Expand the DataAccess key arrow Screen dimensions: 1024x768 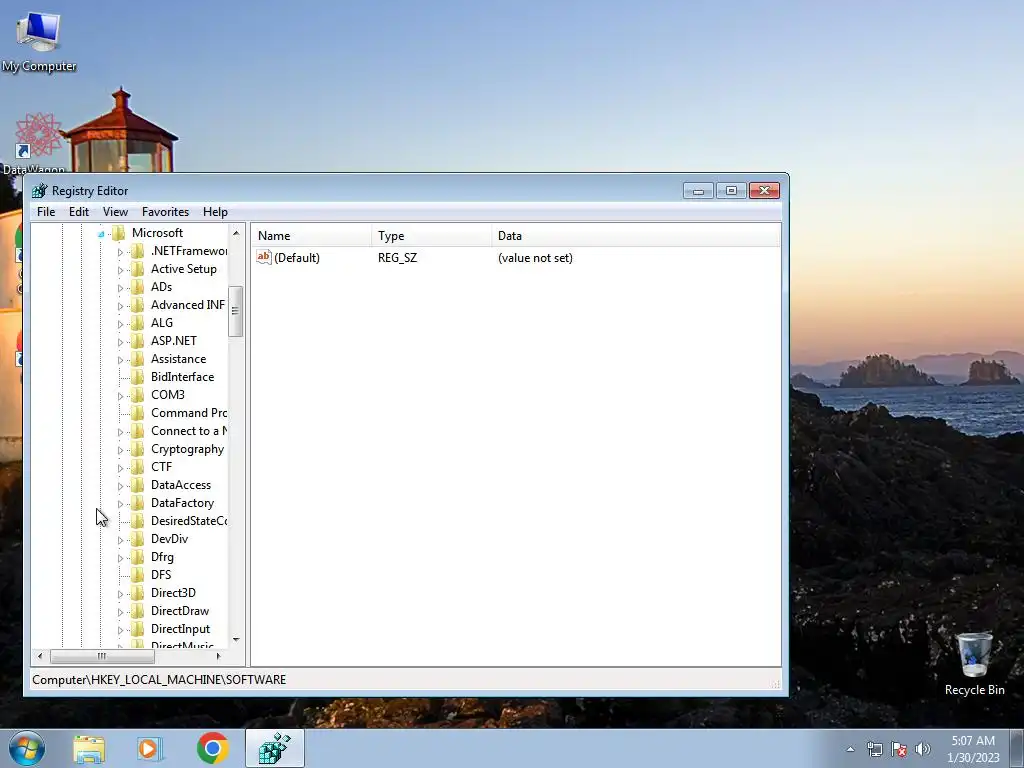click(120, 486)
